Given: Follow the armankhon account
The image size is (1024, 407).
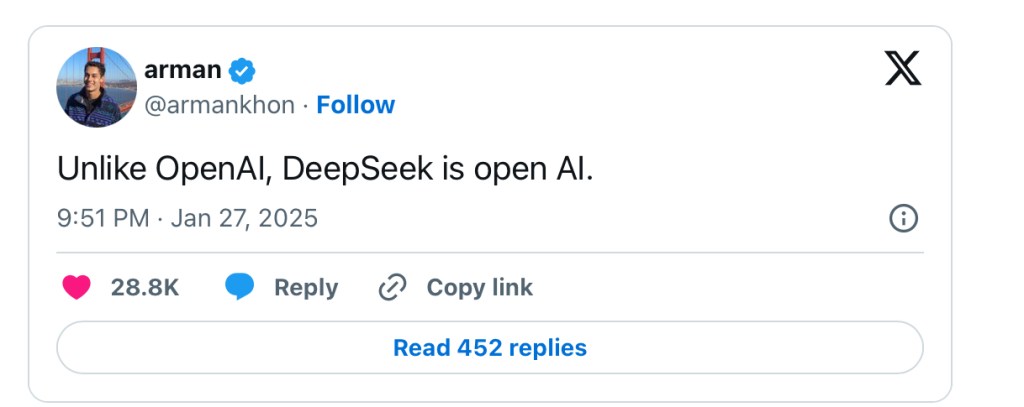Looking at the screenshot, I should (x=355, y=105).
